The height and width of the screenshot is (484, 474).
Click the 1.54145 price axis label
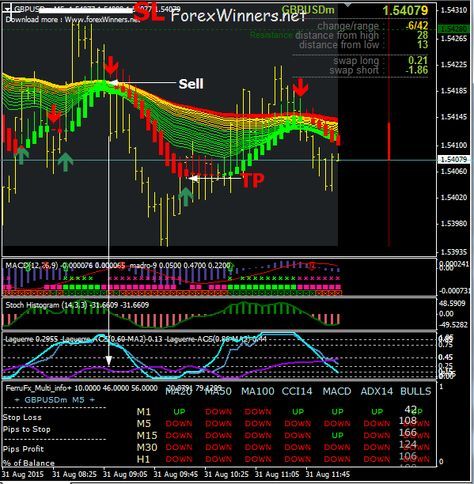pyautogui.click(x=454, y=117)
